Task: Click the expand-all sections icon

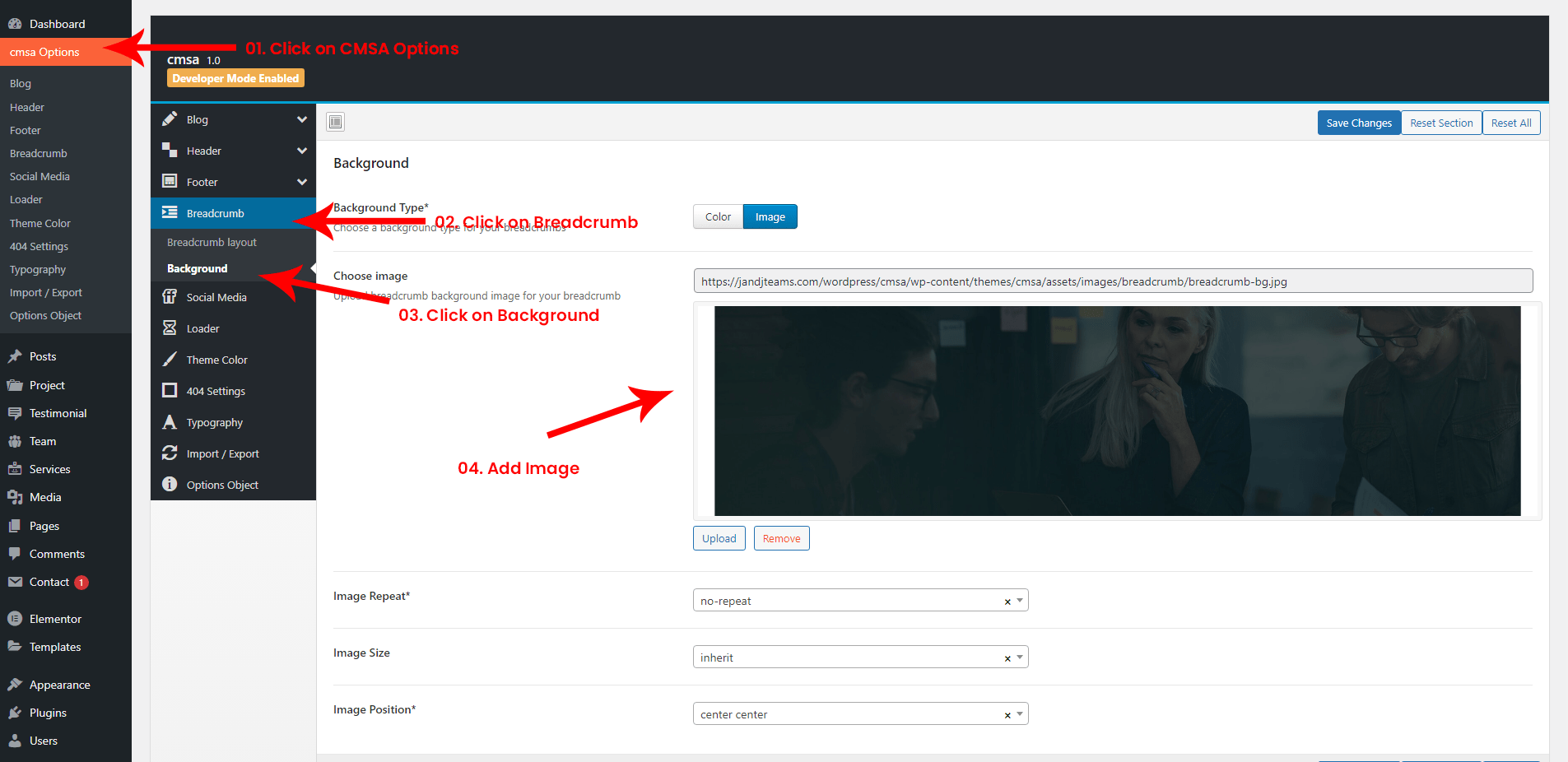Action: pyautogui.click(x=335, y=123)
